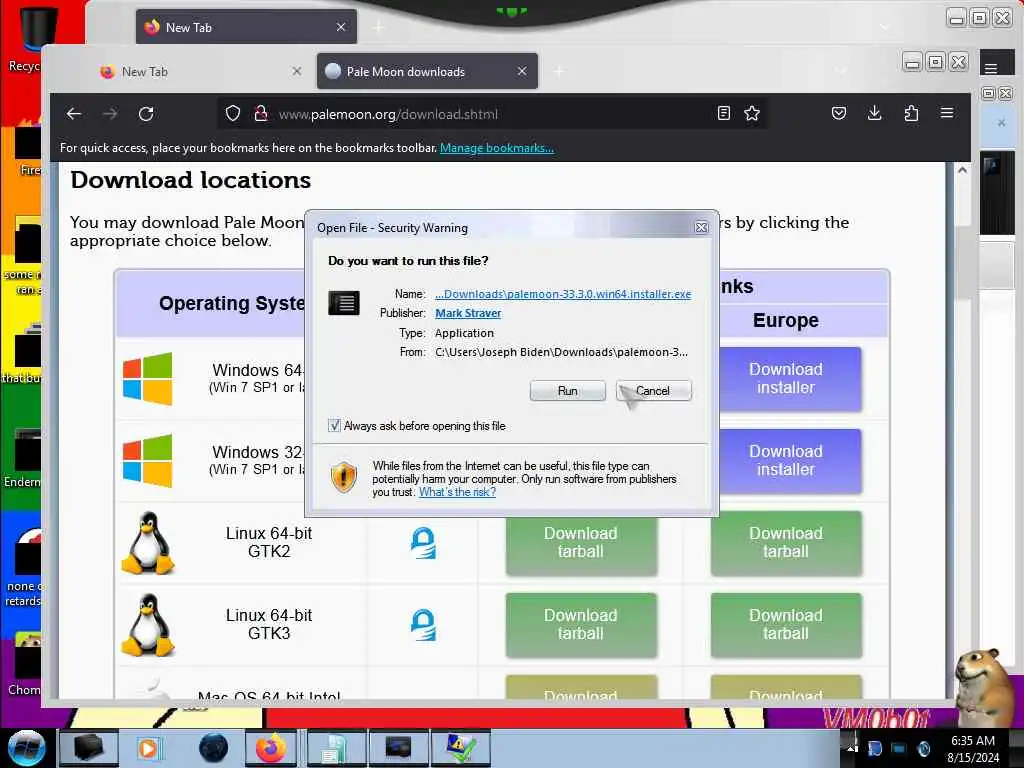Open What's the risk? link
Image resolution: width=1024 pixels, height=768 pixels.
(457, 492)
